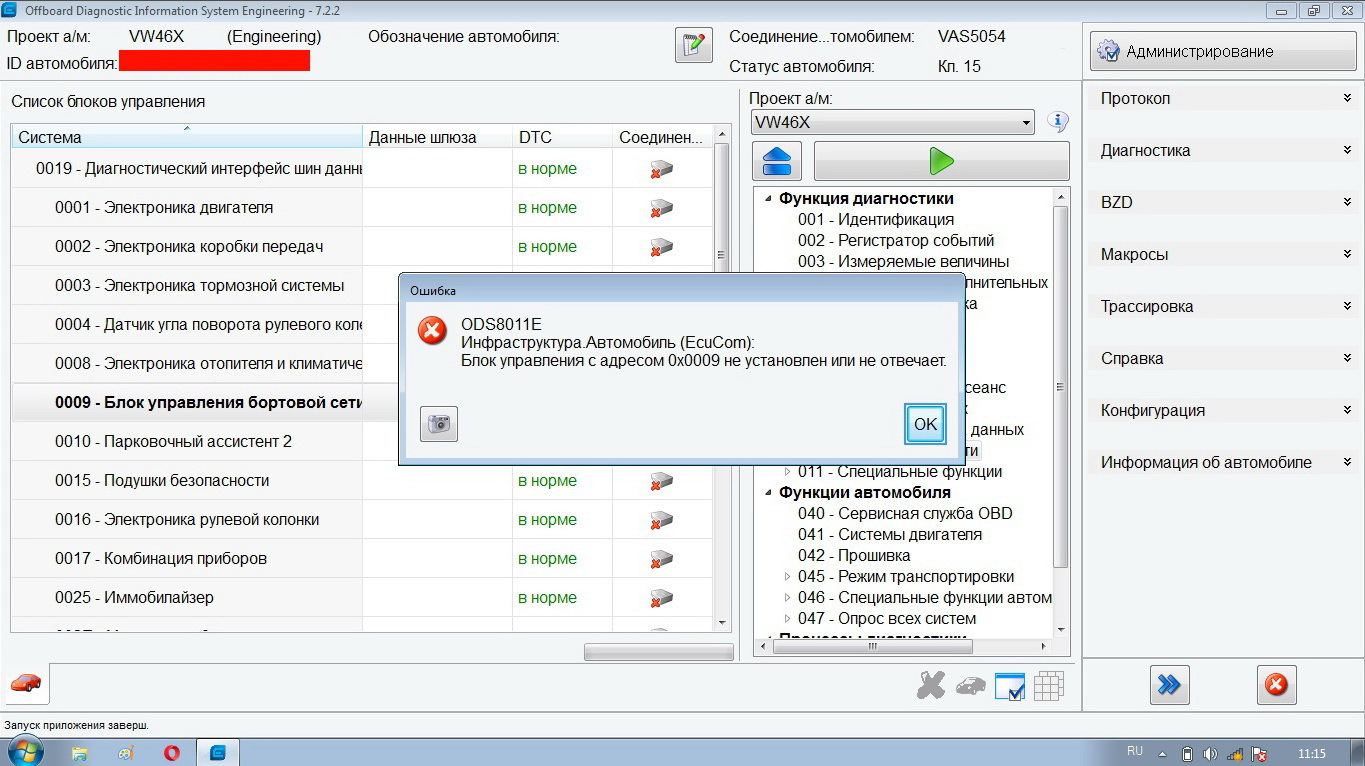Screen dimensions: 1365x766
Task: Open Opera browser from the taskbar
Action: click(x=171, y=752)
